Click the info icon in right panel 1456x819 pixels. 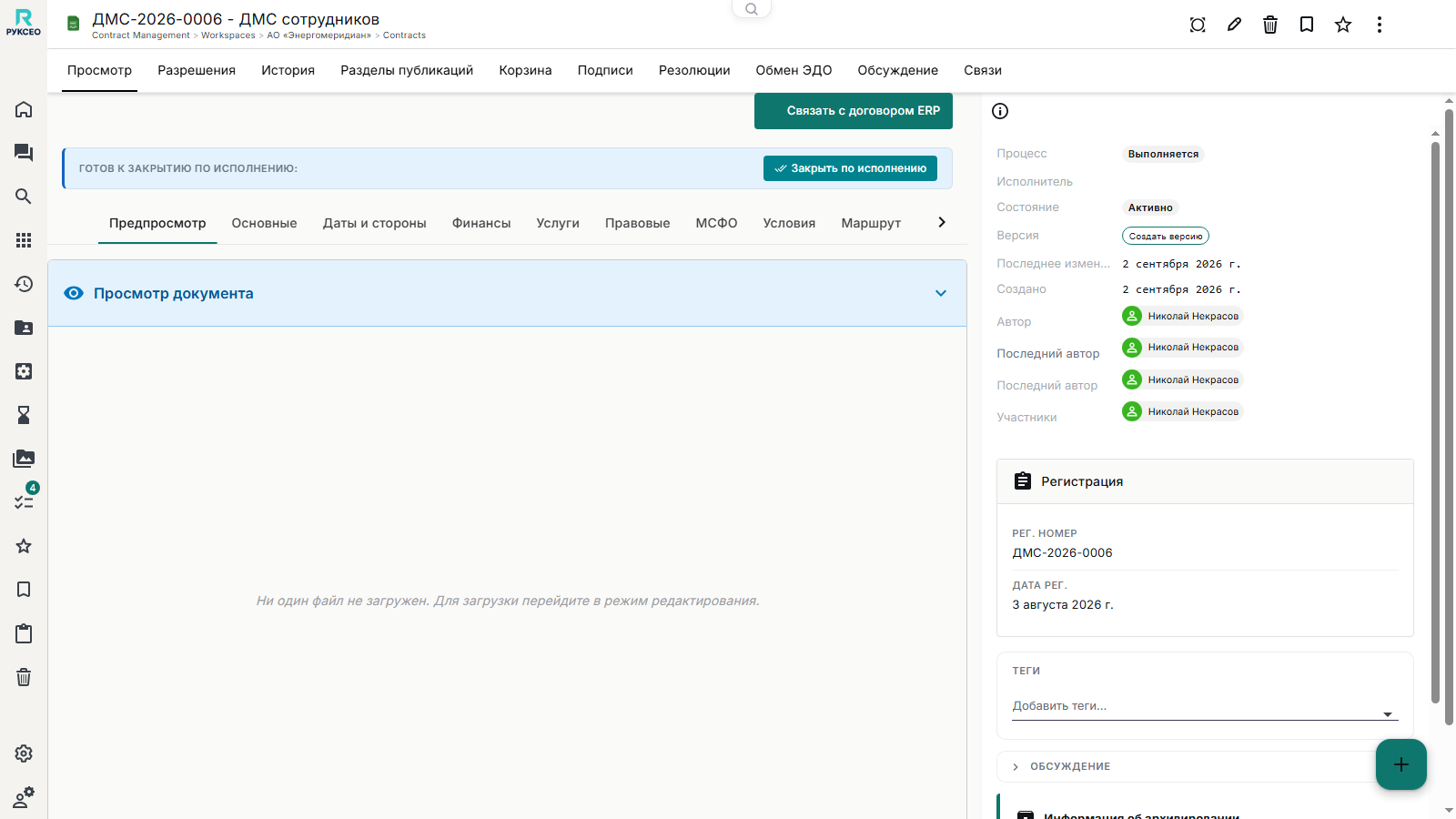pos(1000,111)
